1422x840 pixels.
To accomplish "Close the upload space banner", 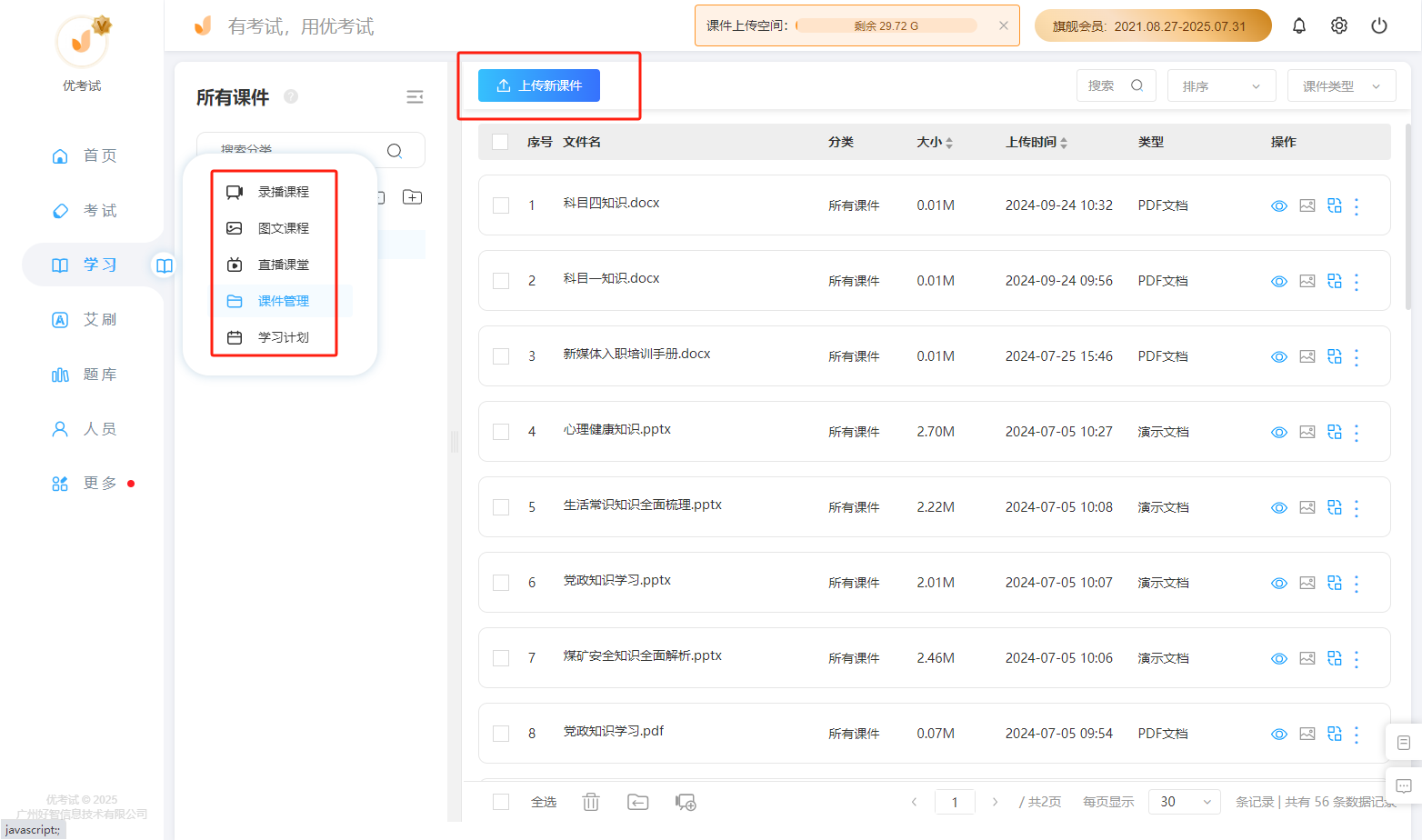I will point(1004,25).
